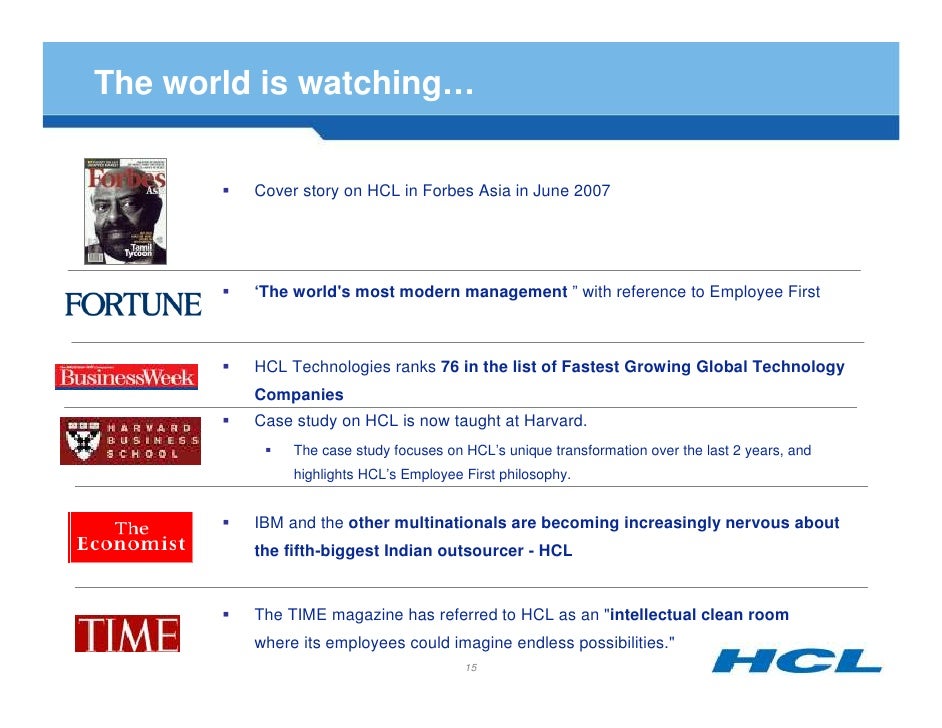Click the FORTUNE logo
The image size is (942, 728).
click(133, 304)
